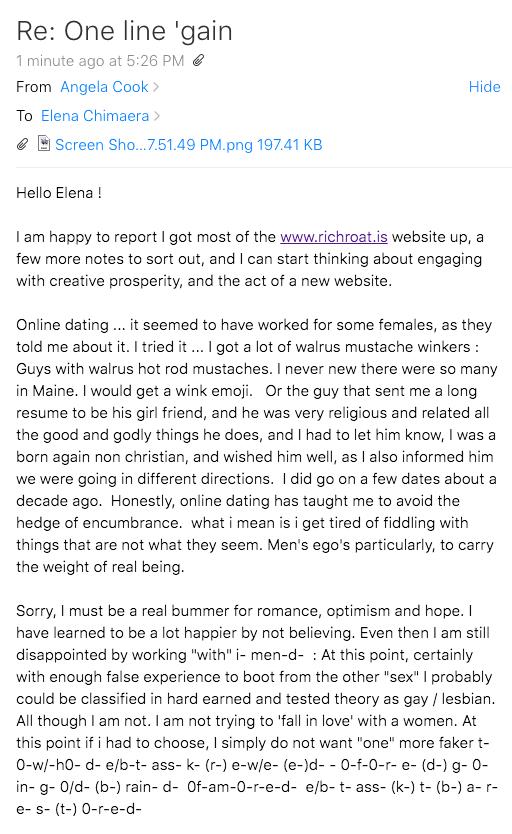Open sender Angela Cook's contact

click(104, 87)
